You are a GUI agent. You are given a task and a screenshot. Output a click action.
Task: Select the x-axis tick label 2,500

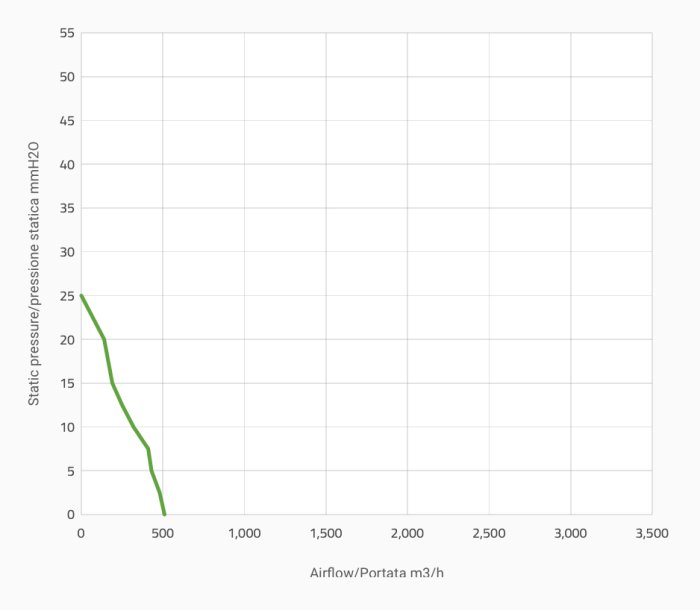[489, 534]
